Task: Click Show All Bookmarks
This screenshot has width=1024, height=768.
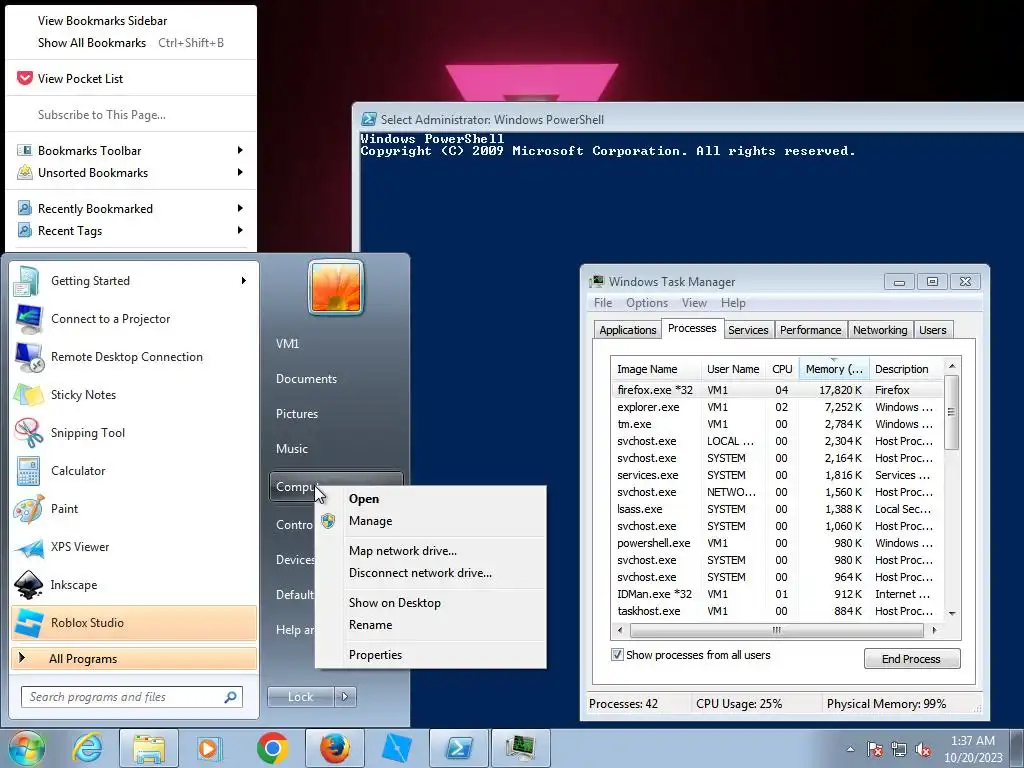Action: pyautogui.click(x=131, y=42)
